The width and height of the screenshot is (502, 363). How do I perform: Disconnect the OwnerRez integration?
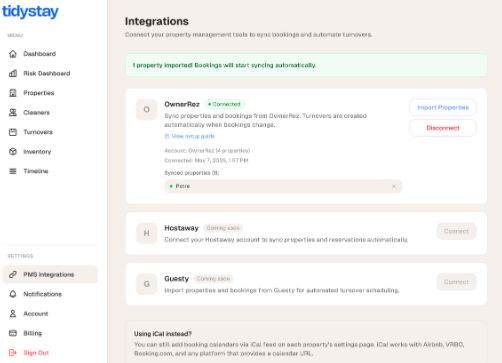point(443,128)
